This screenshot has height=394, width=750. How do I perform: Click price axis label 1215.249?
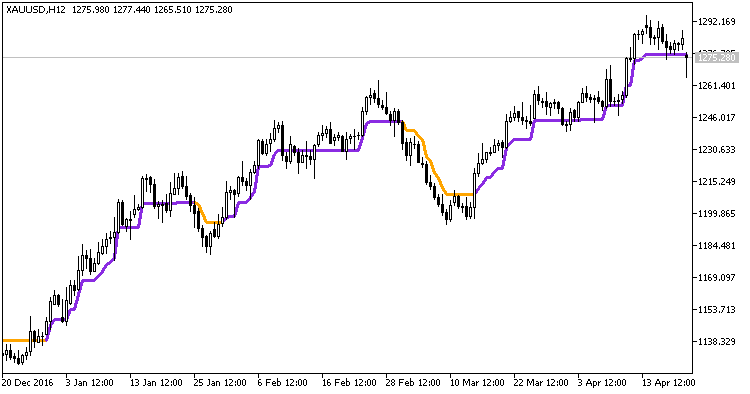[717, 182]
